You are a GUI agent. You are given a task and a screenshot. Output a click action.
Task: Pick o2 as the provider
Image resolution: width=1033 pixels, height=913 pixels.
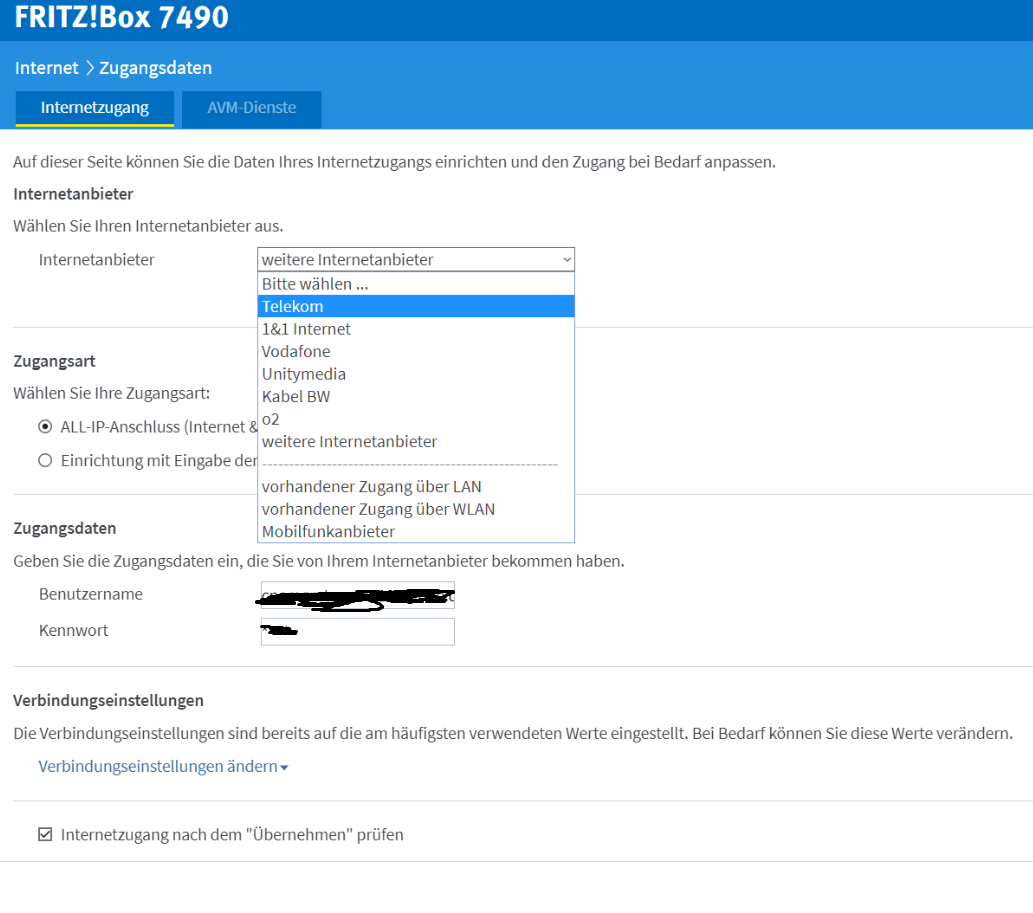tap(416, 419)
